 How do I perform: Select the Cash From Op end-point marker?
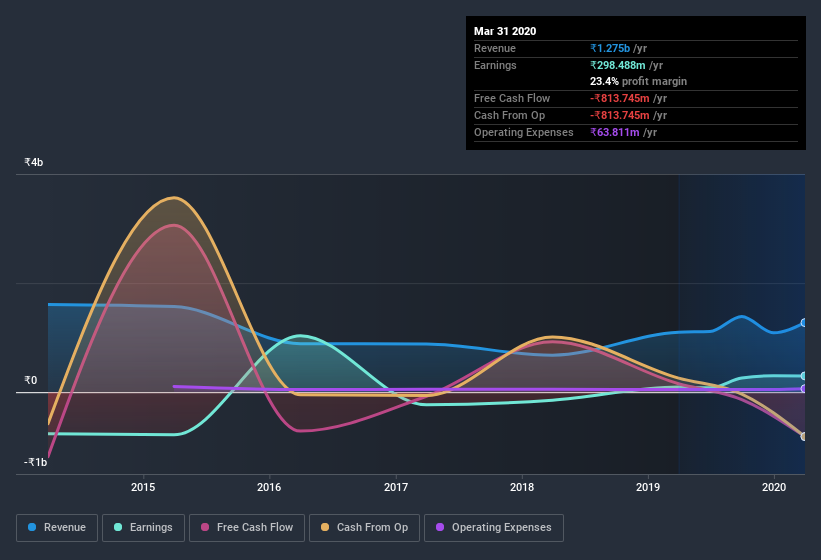(x=803, y=436)
